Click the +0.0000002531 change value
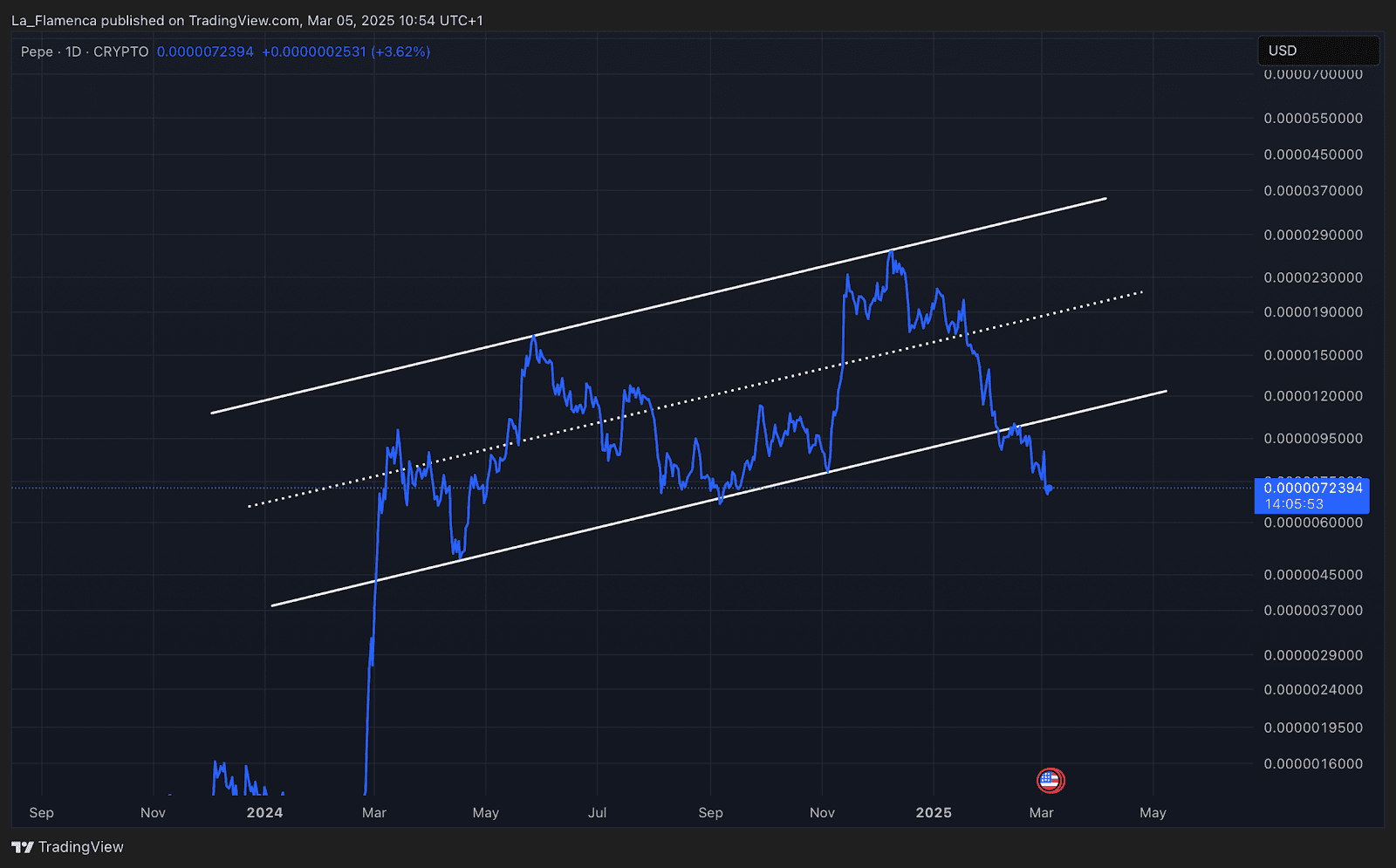 pos(314,51)
